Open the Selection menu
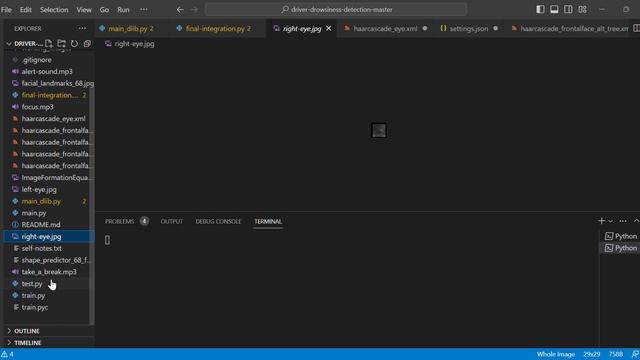 pos(54,9)
